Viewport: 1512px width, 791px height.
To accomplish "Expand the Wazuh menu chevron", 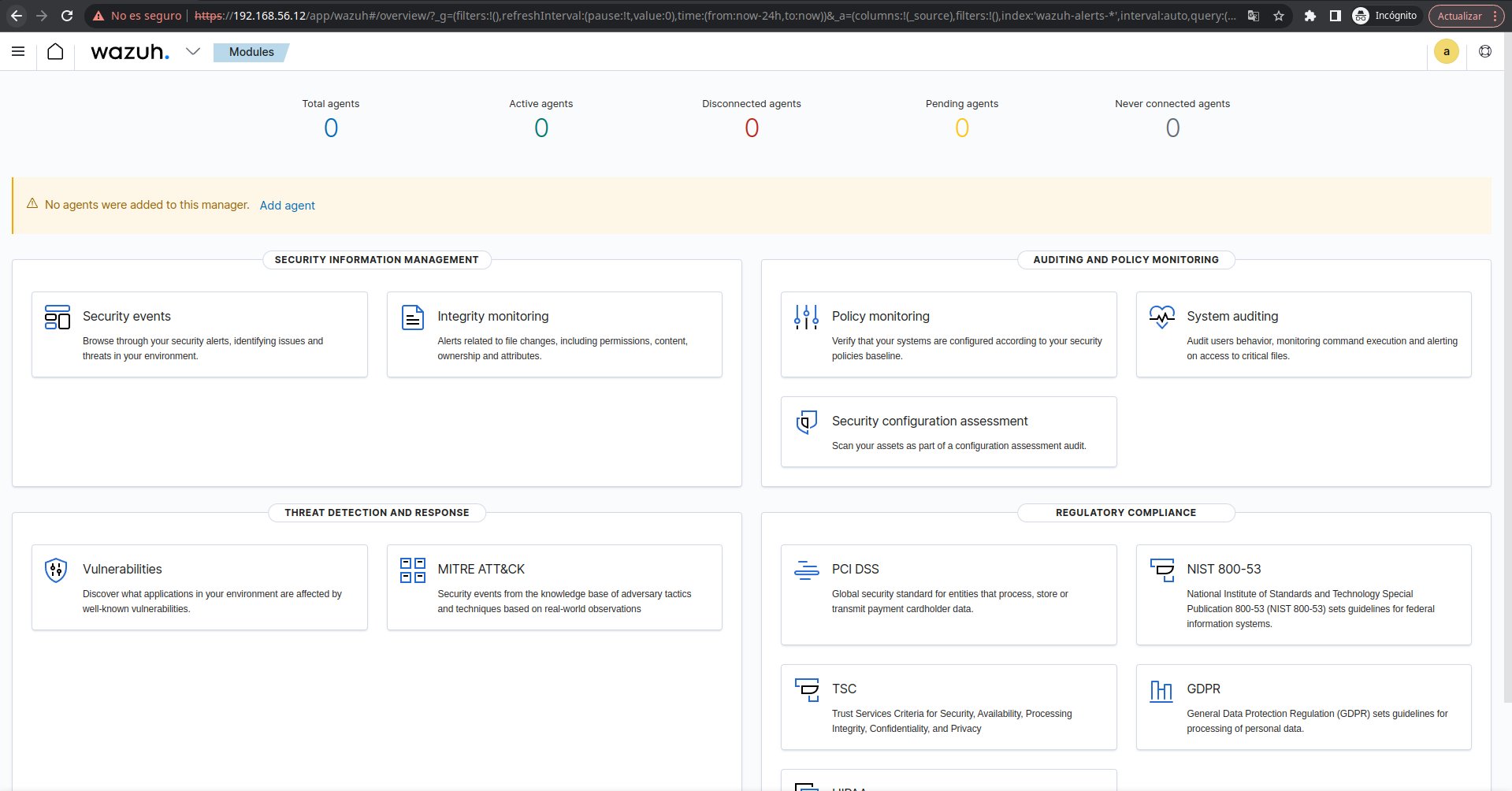I will (193, 51).
